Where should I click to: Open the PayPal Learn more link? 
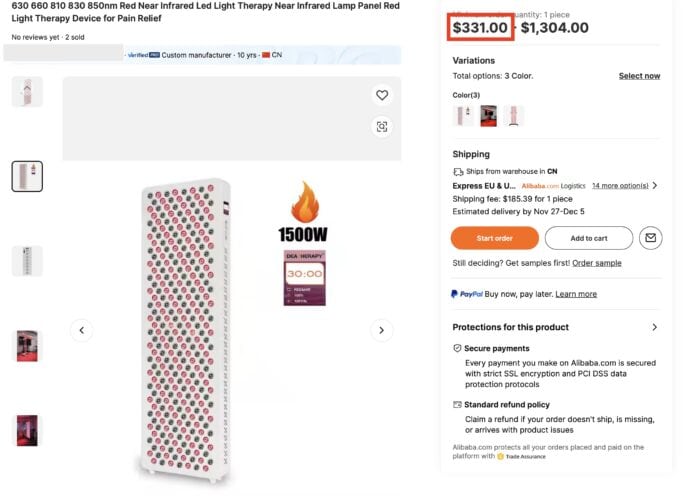[576, 294]
